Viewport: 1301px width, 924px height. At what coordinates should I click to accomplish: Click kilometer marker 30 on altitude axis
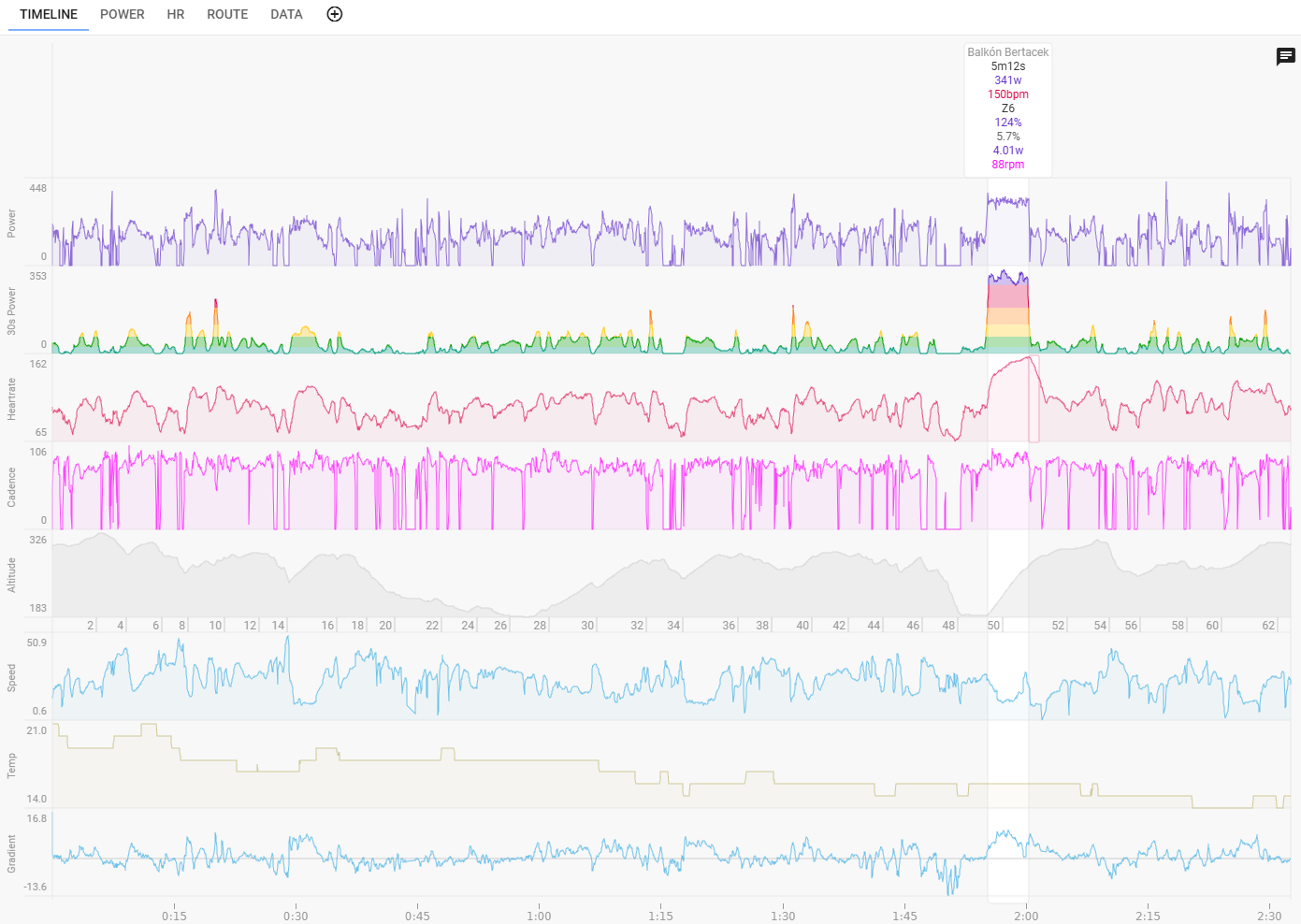pos(587,626)
